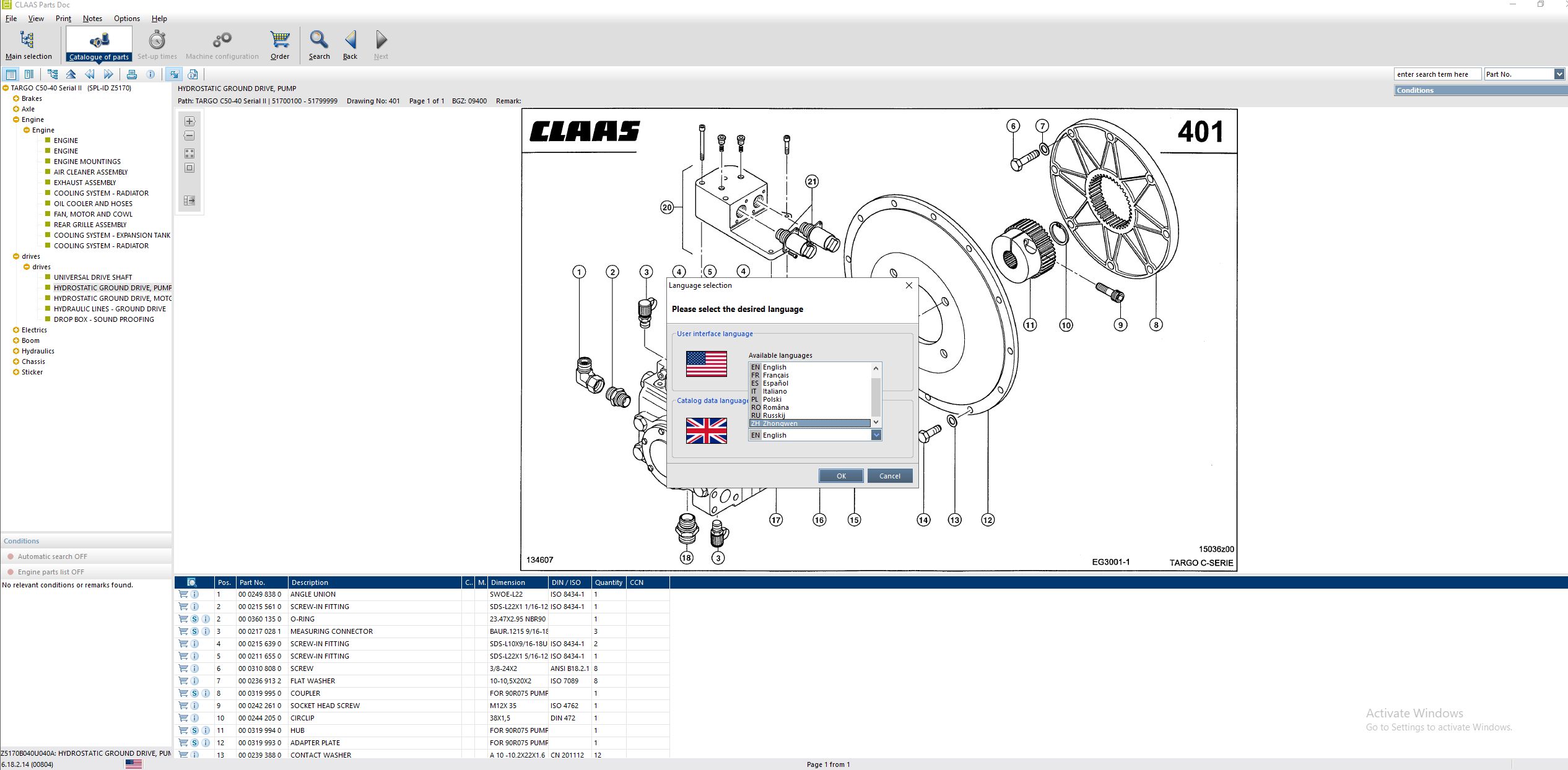1568x770 pixels.
Task: Switch to single-pane list view icon
Action: (11, 74)
